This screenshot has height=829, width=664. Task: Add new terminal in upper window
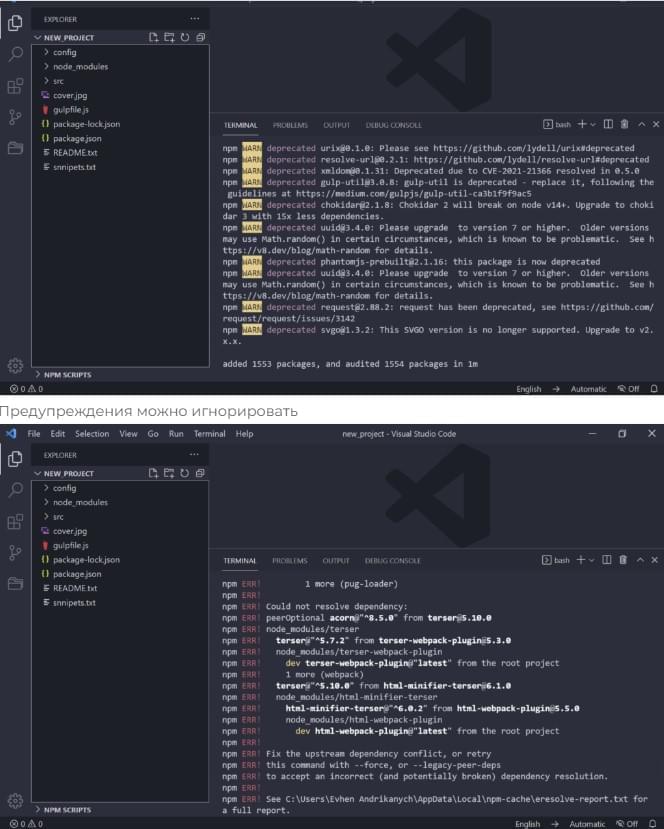pyautogui.click(x=582, y=124)
